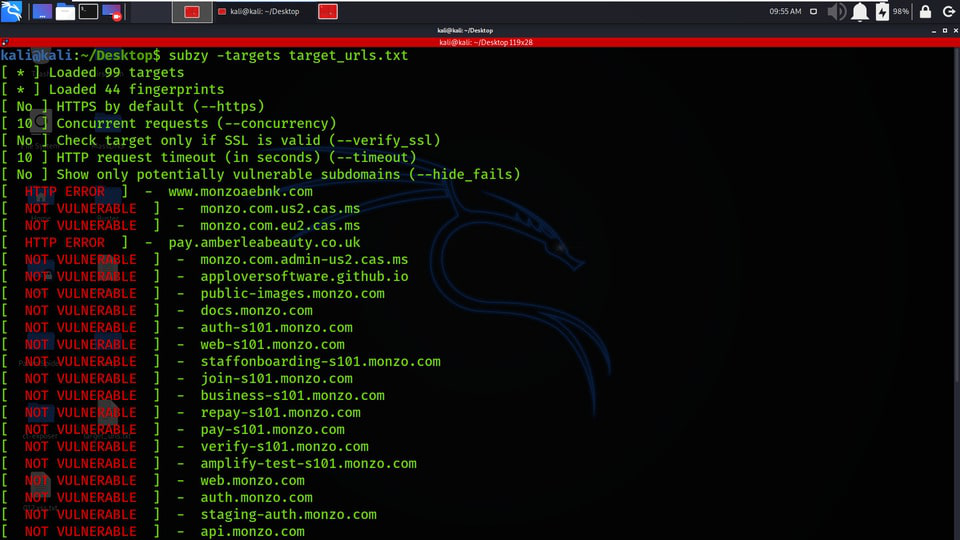The image size is (960, 540).
Task: Click www.monzoaebnk.com entry
Action: pyautogui.click(x=241, y=192)
